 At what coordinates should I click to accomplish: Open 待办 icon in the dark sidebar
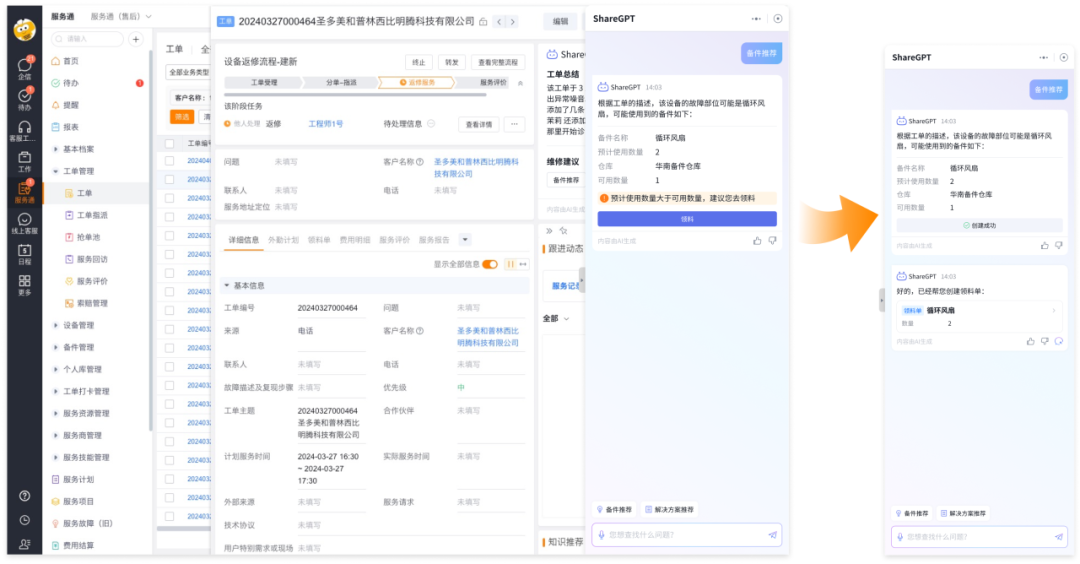coord(24,98)
